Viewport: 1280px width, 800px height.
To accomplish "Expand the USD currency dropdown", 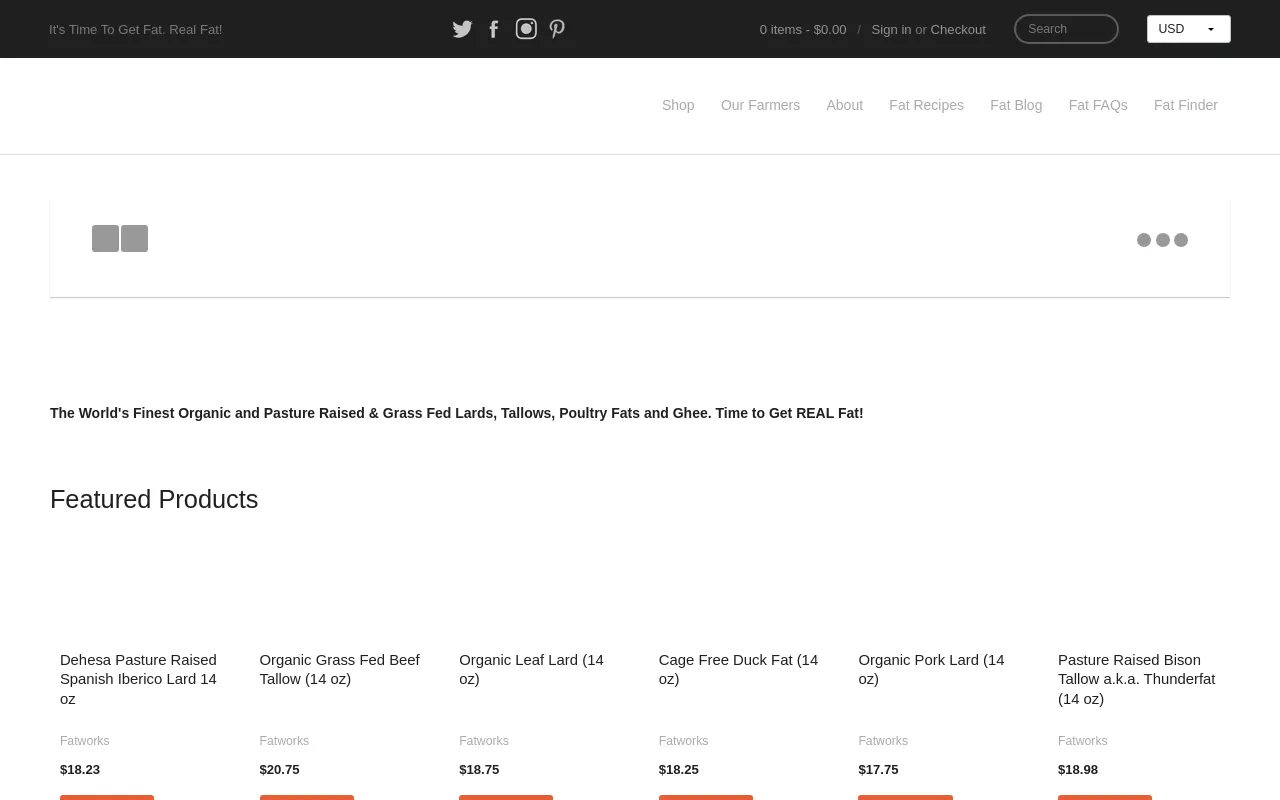I will pyautogui.click(x=1188, y=29).
